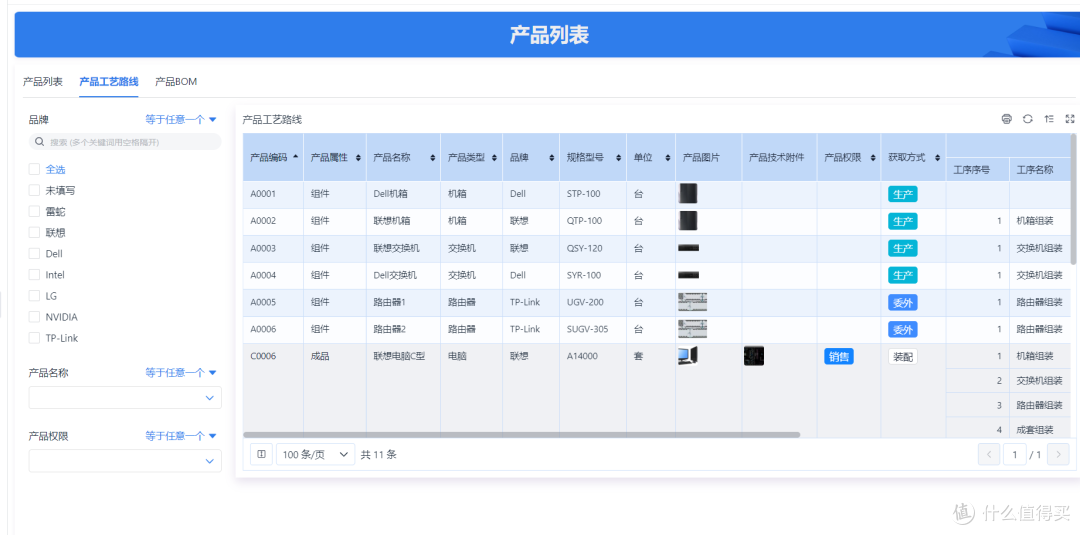Click the 生产 tag for A0001
Screen dimensions: 1080x535
(x=902, y=194)
